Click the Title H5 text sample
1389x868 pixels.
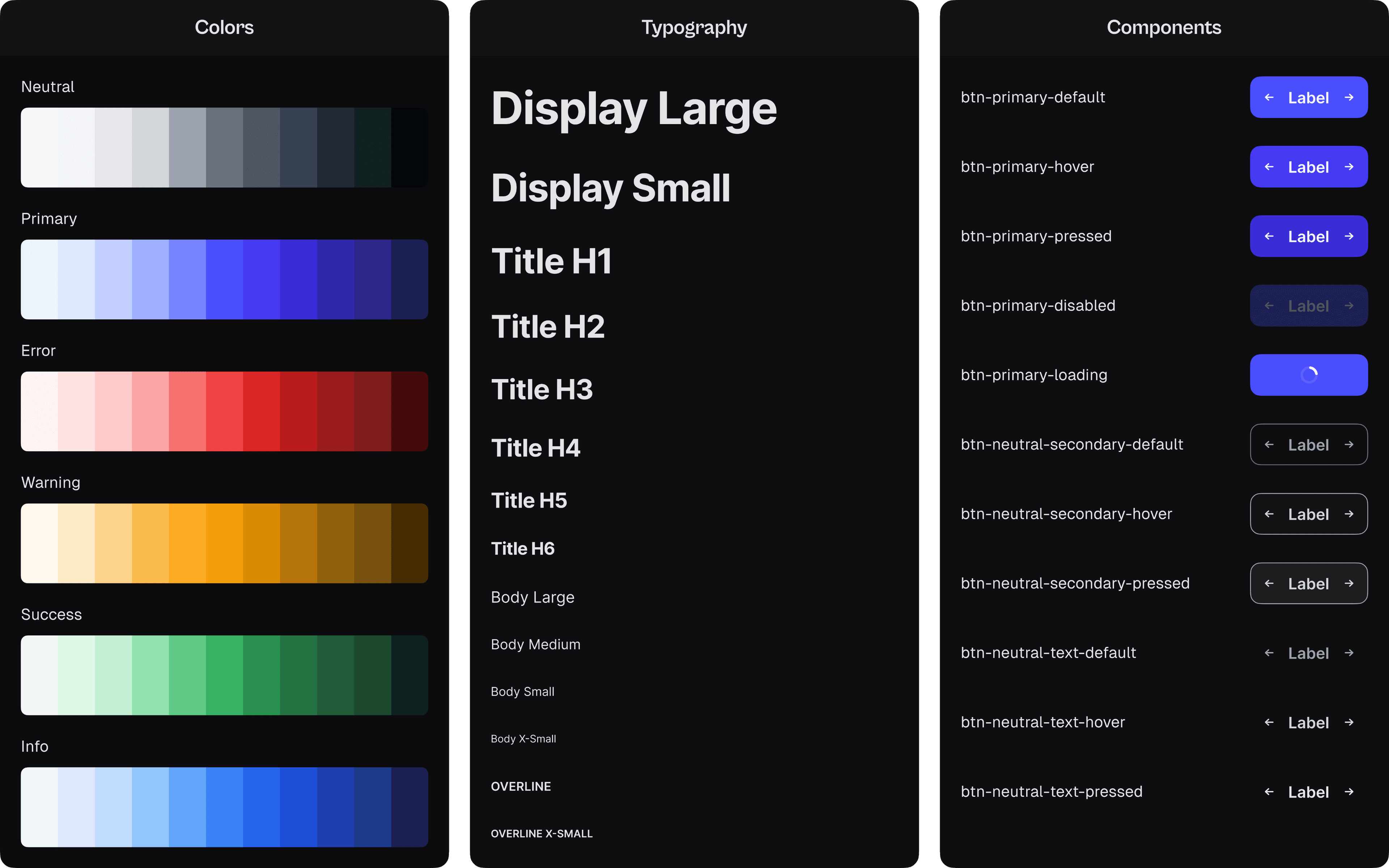point(529,501)
